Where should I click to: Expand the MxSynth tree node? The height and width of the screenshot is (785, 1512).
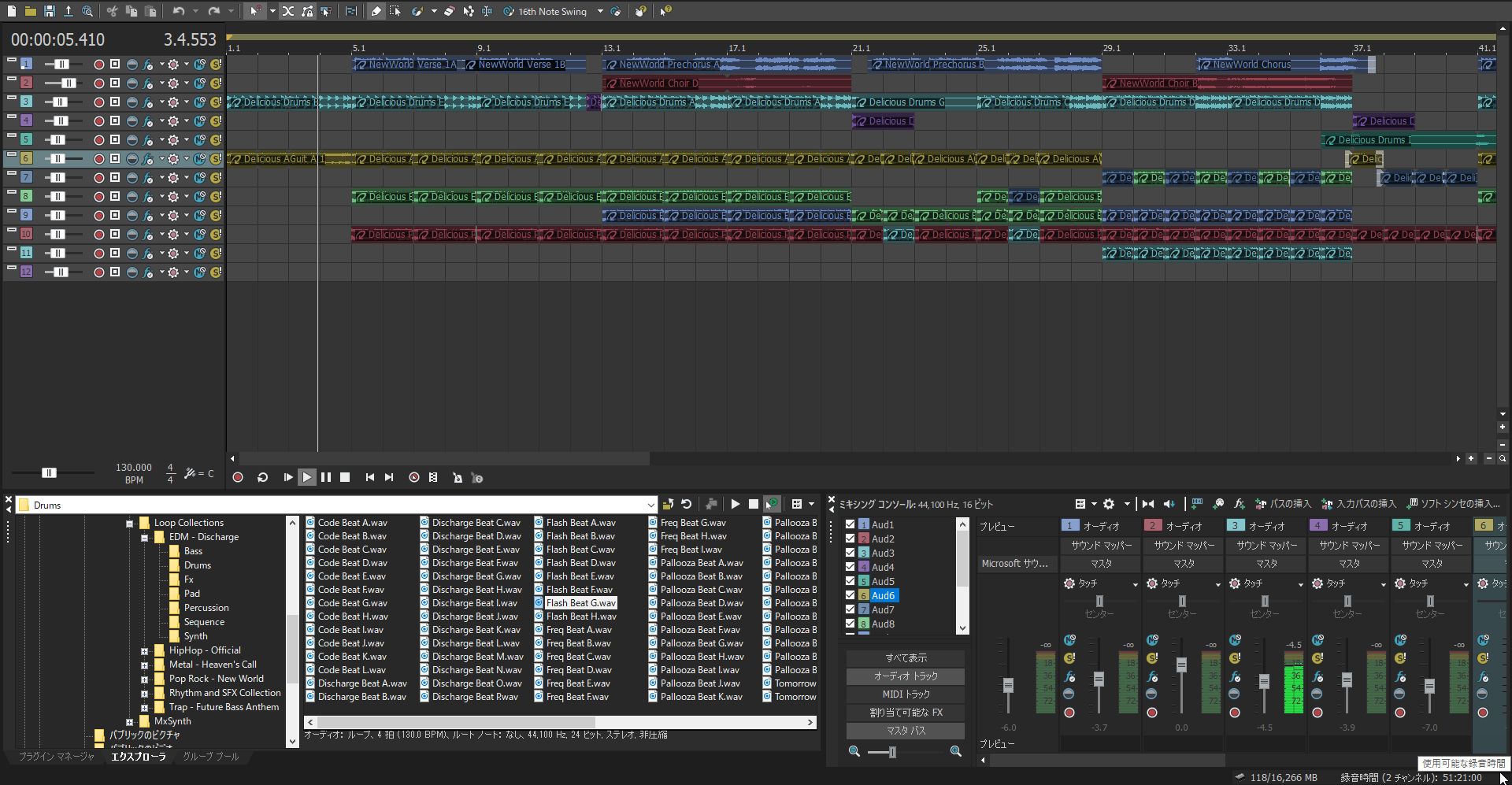[x=129, y=722]
